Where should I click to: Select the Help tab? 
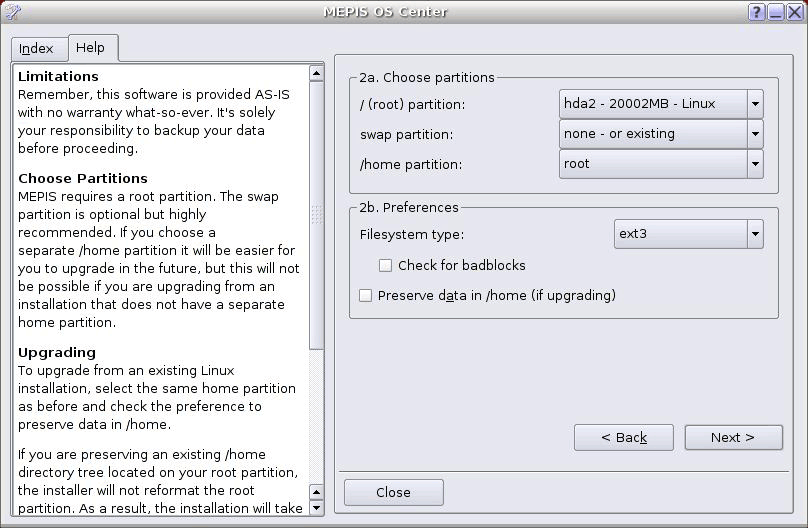coord(93,48)
